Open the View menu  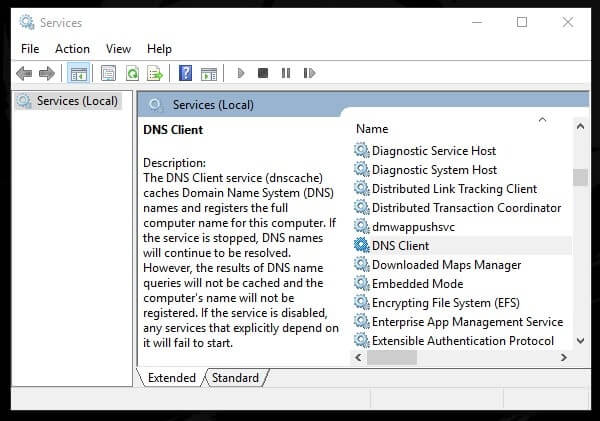118,49
